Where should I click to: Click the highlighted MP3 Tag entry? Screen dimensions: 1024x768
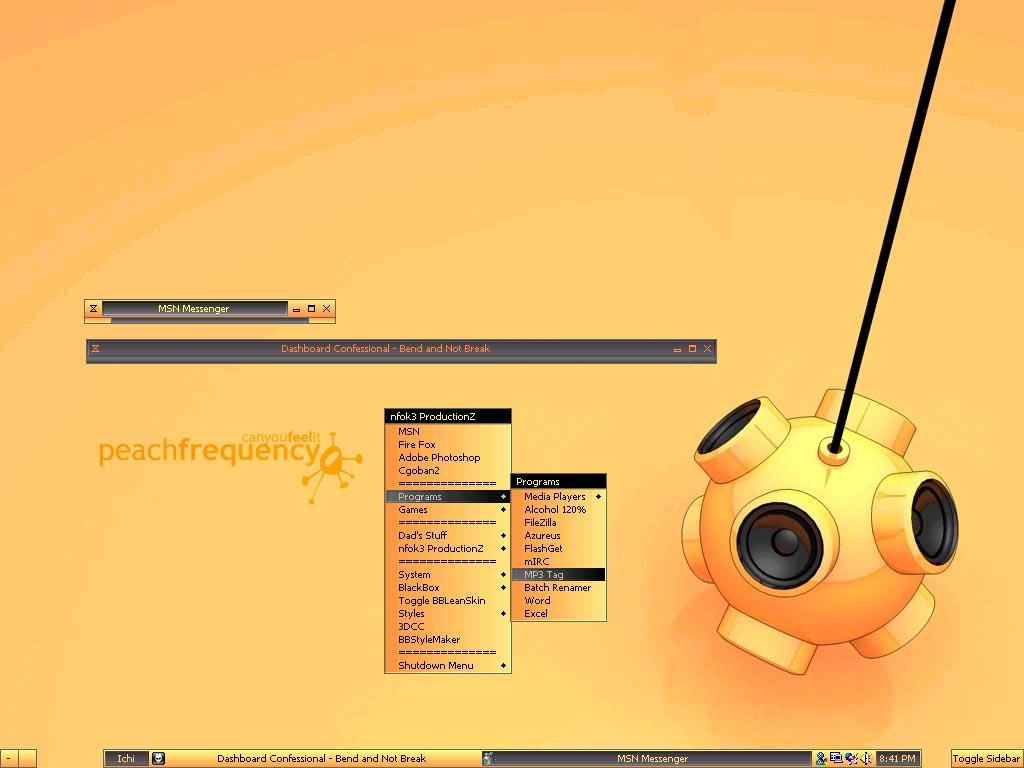tap(558, 575)
